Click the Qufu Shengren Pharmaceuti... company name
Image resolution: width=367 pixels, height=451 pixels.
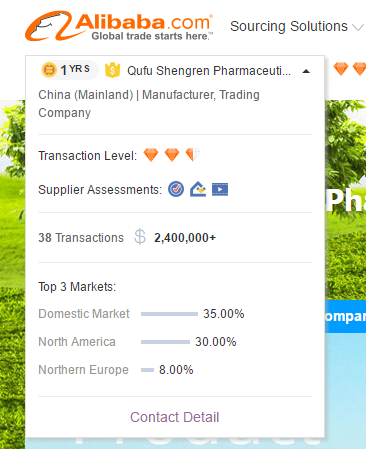pos(209,71)
